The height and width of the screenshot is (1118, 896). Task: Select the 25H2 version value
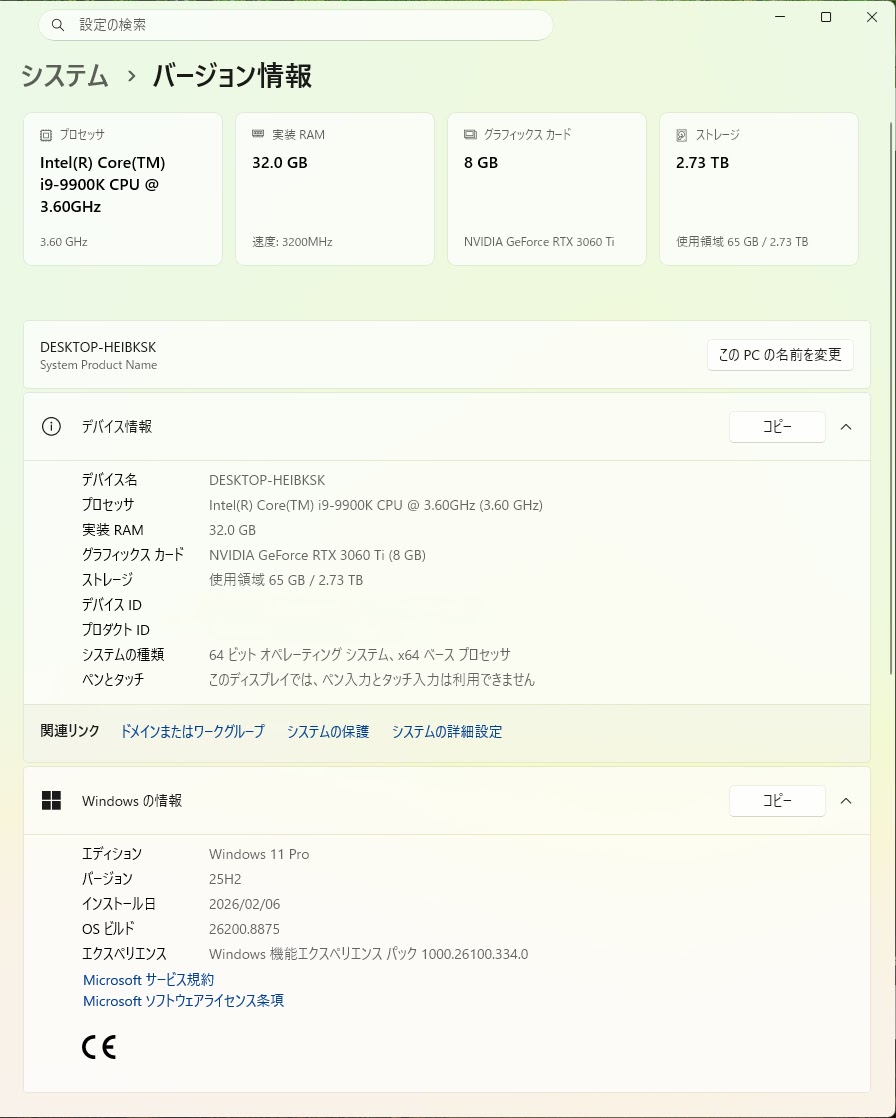coord(225,879)
